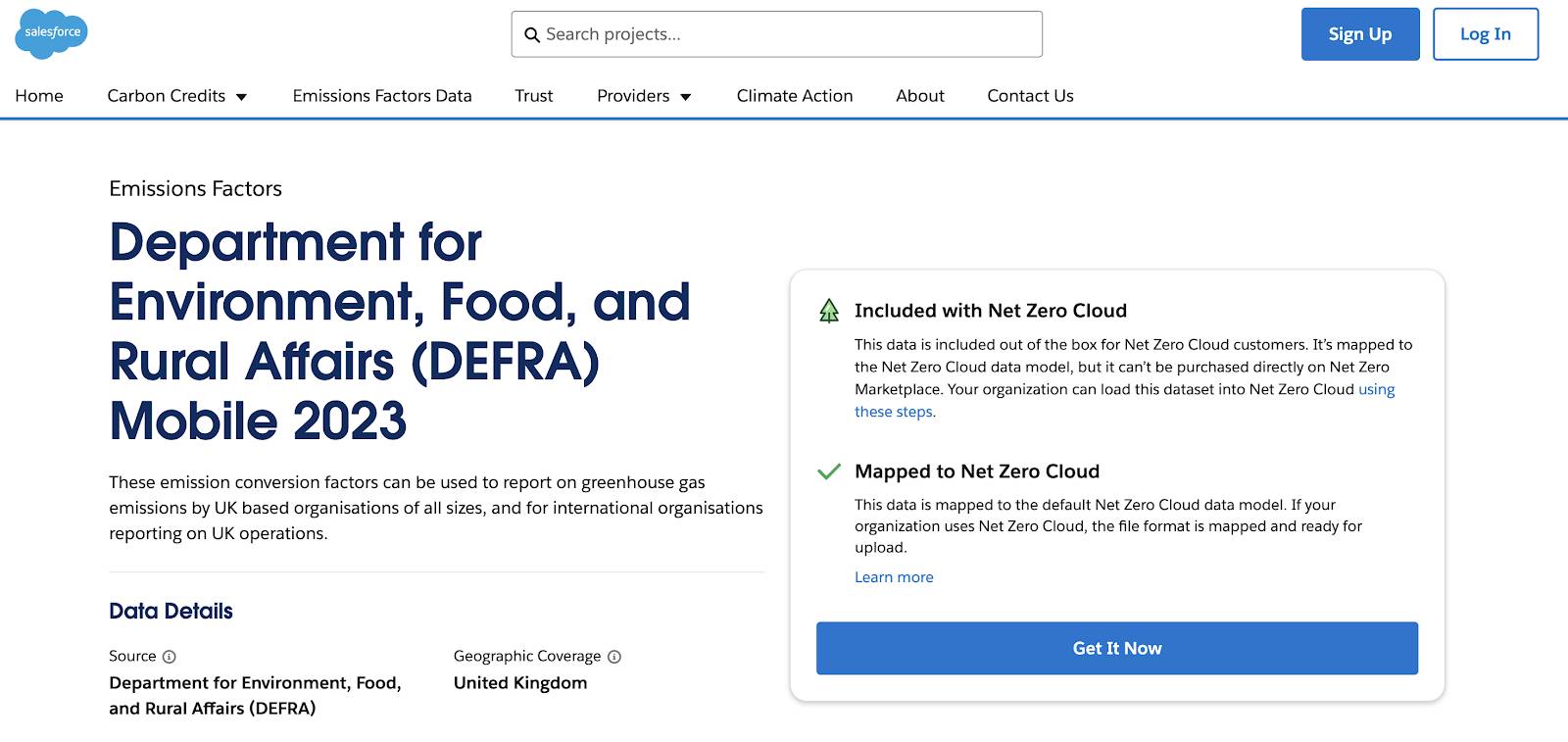Open the Trust menu item

pos(534,96)
